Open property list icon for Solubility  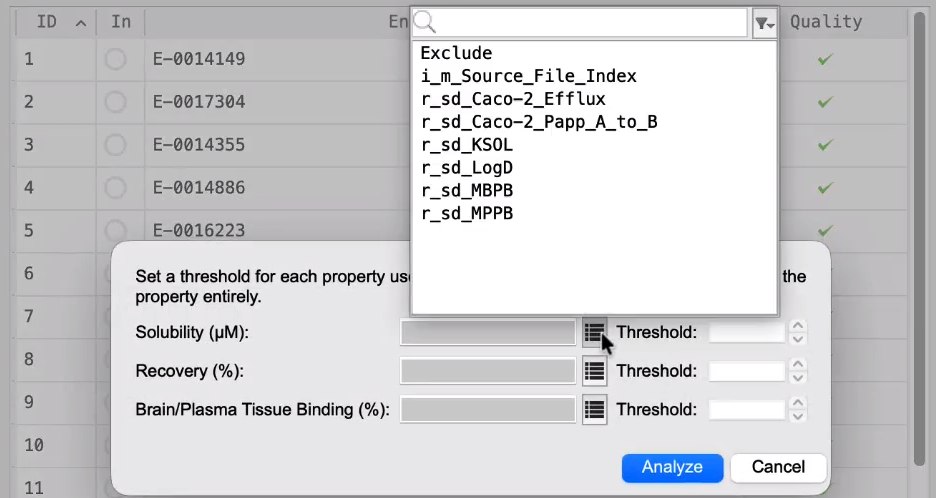pyautogui.click(x=594, y=333)
